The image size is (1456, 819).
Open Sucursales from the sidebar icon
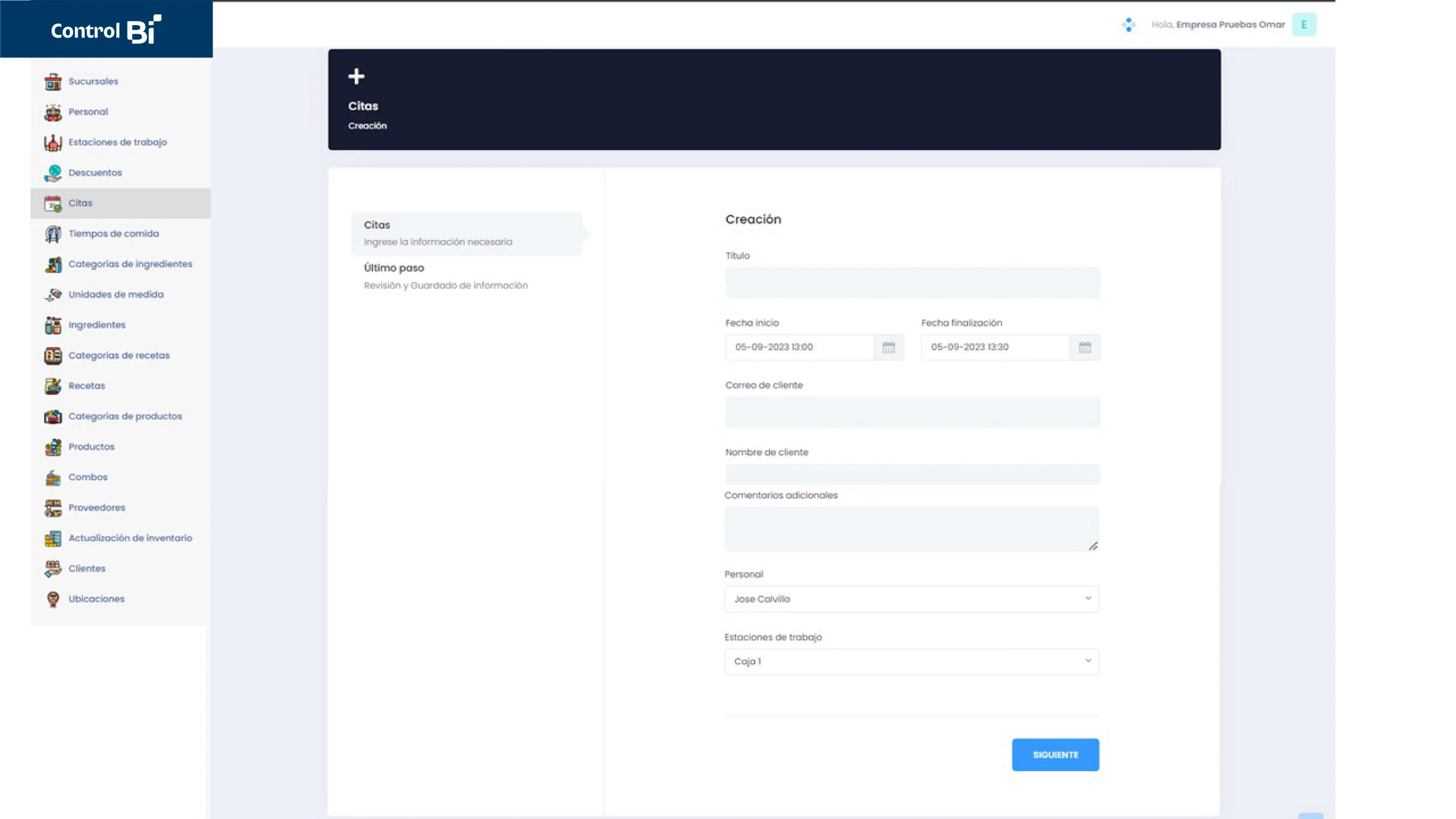pos(53,81)
